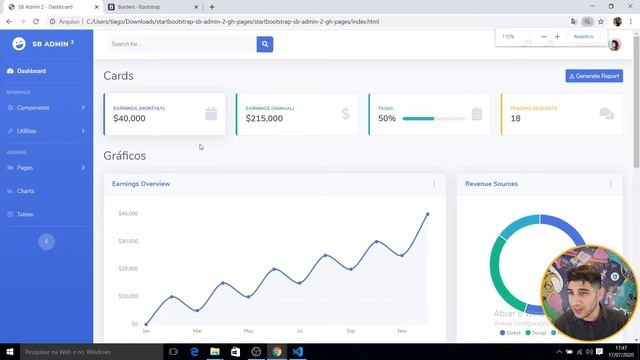Open Microsoft Store from the taskbar
Viewport: 640px width, 360px height.
pos(236,351)
